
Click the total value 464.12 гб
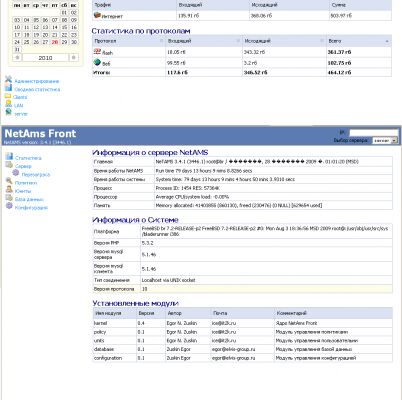pos(339,72)
